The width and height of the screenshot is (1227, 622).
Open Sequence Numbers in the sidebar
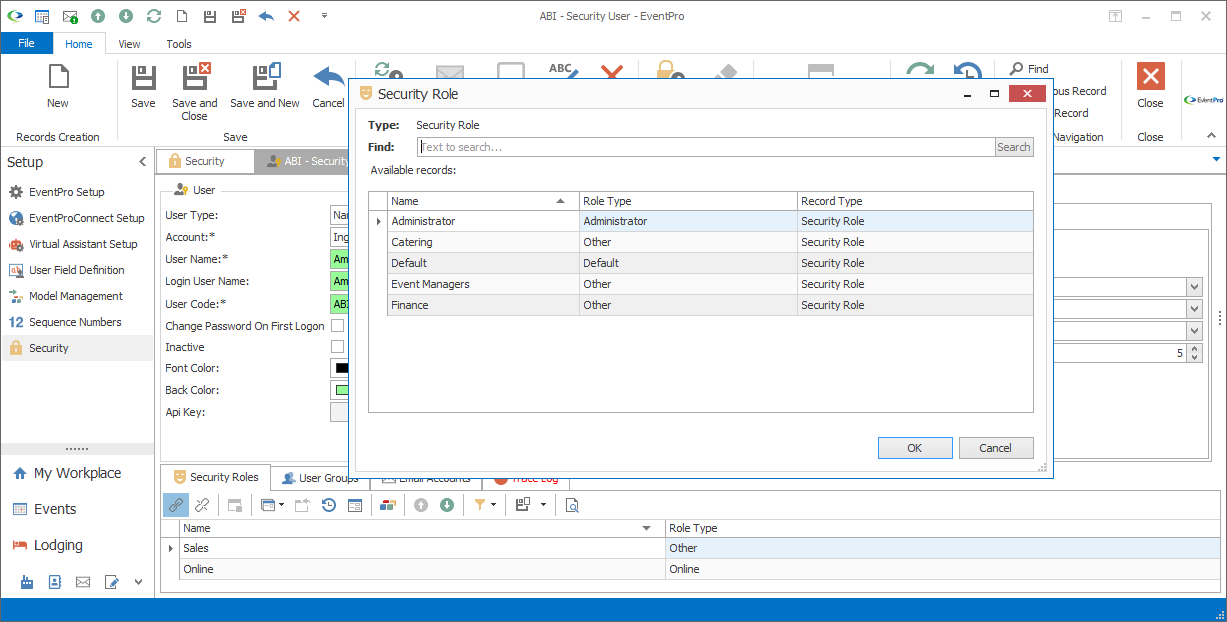pyautogui.click(x=75, y=322)
